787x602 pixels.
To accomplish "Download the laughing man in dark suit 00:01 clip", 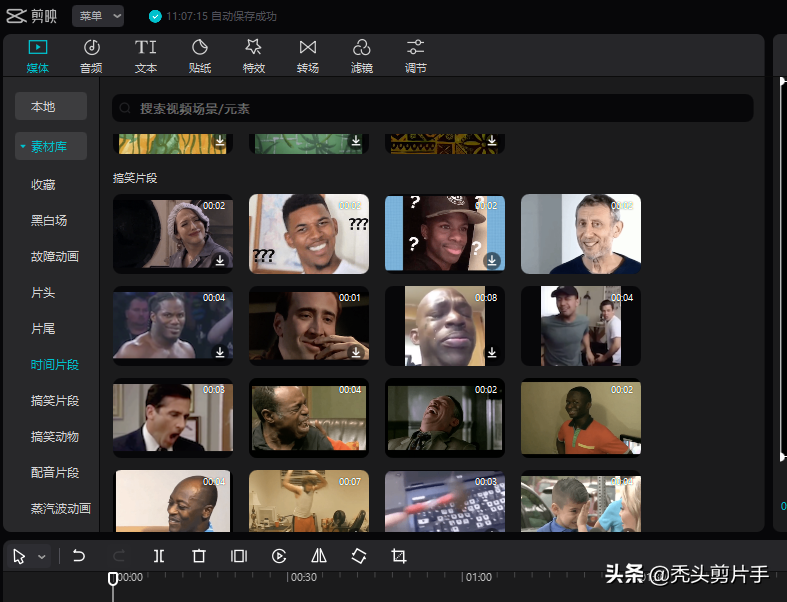I will (x=356, y=352).
